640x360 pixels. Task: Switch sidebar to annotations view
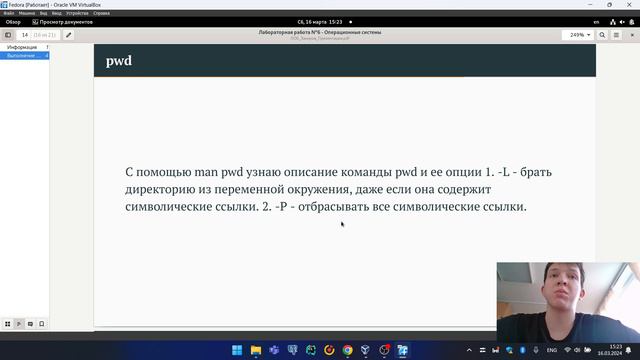coord(30,324)
